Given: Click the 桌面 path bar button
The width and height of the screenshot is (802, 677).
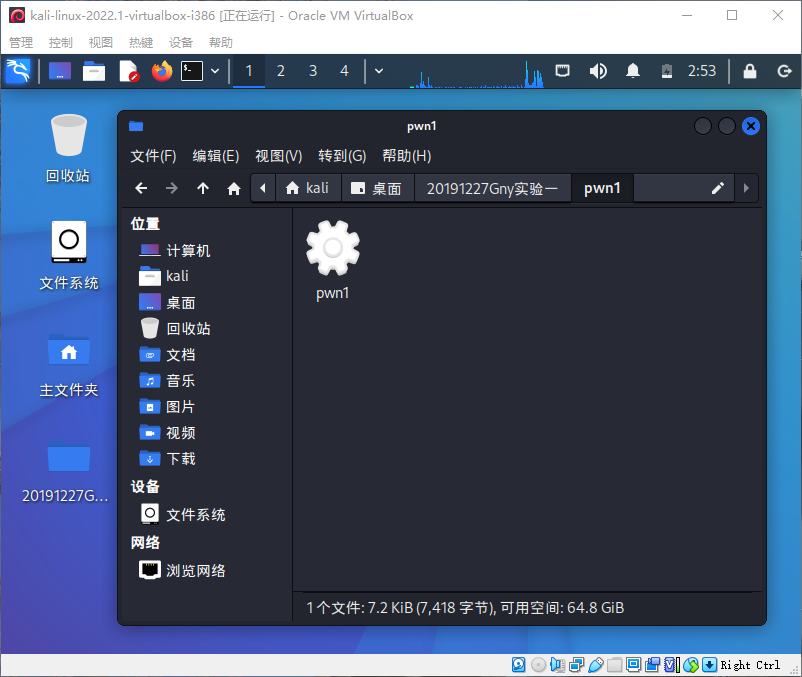Looking at the screenshot, I should [x=377, y=188].
